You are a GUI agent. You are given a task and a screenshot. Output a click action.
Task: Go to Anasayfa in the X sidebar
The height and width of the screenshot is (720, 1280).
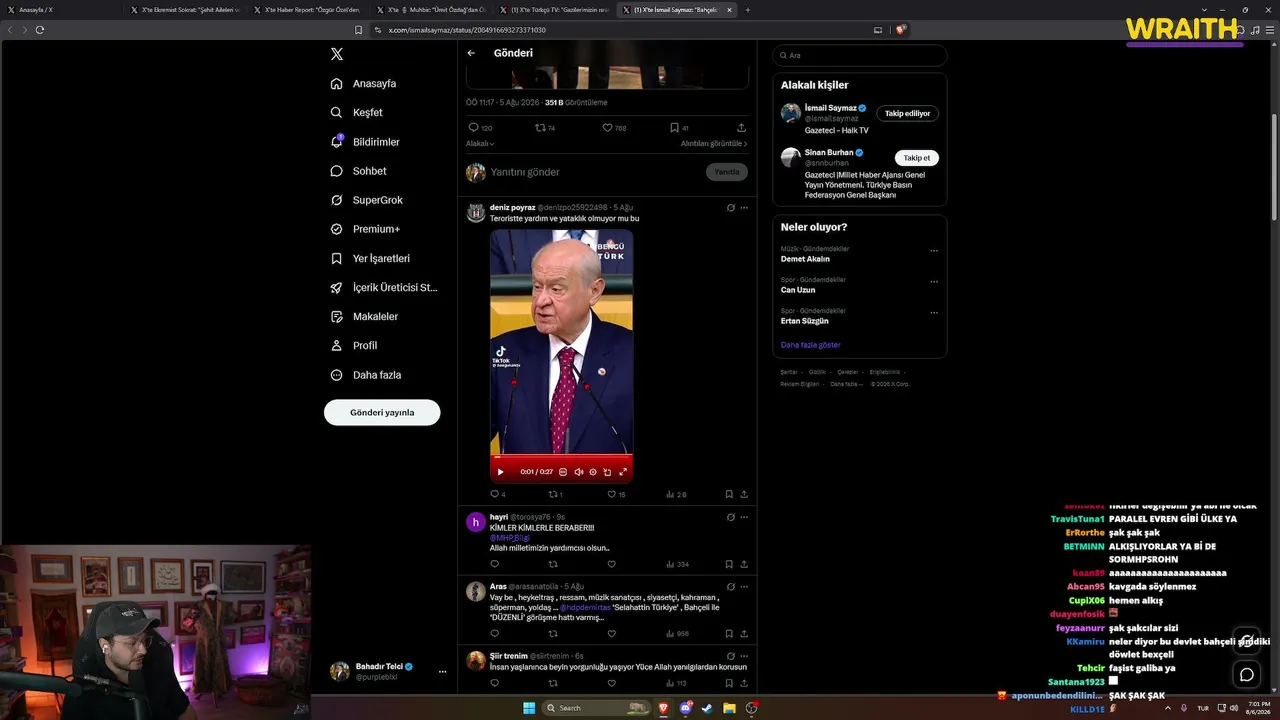click(364, 84)
